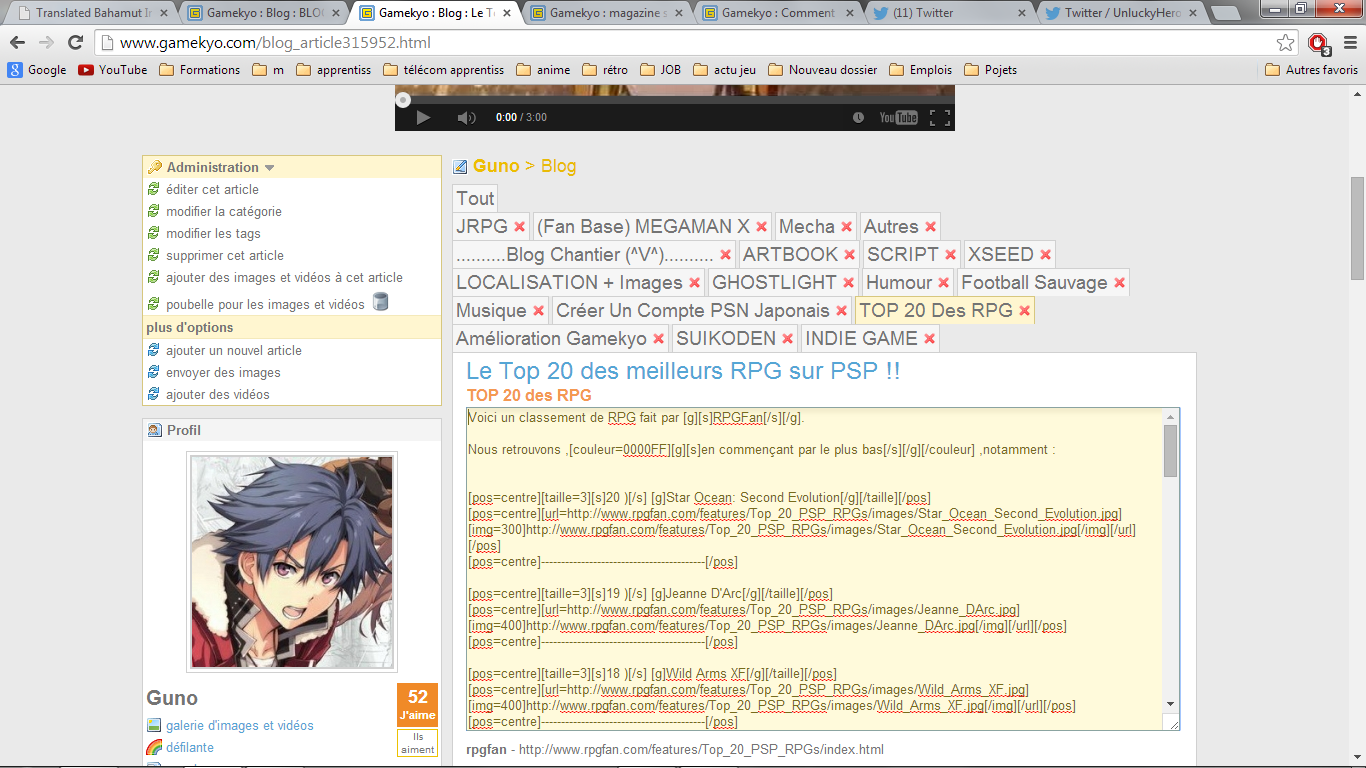Remove the JRPG category with the red X
The image size is (1366, 768).
519,227
